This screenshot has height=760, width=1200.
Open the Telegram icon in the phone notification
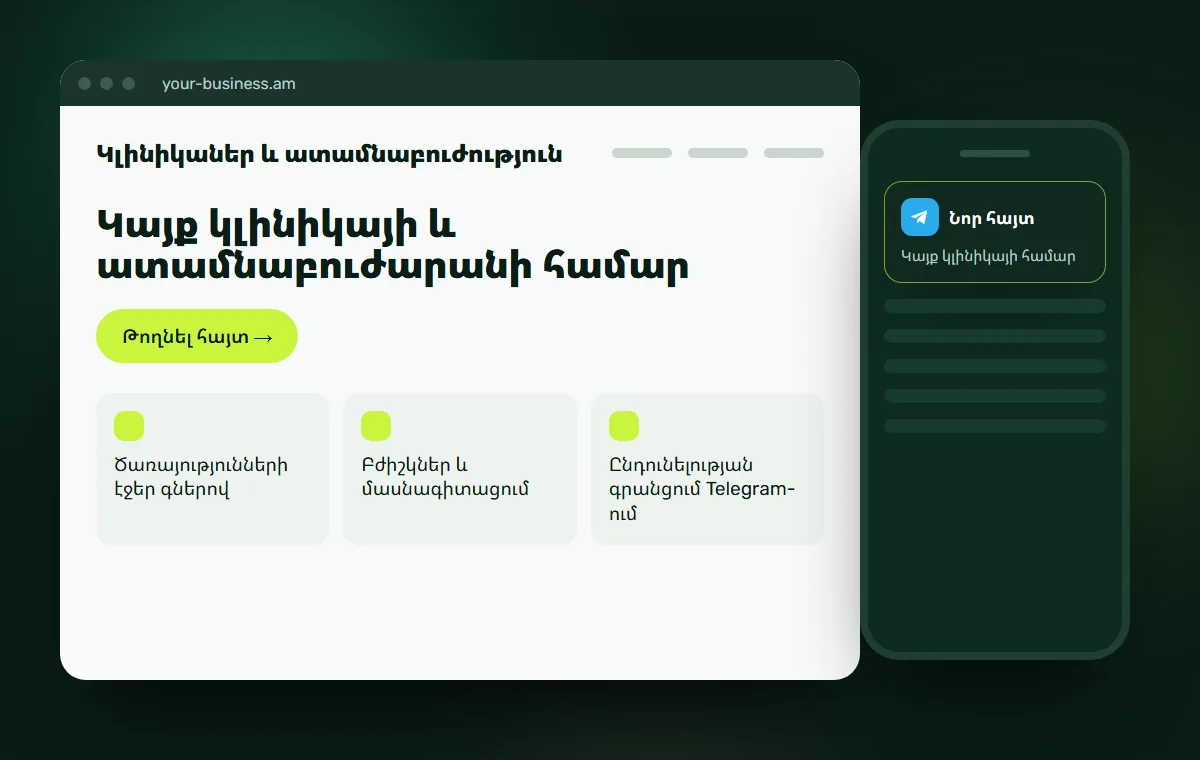point(920,217)
